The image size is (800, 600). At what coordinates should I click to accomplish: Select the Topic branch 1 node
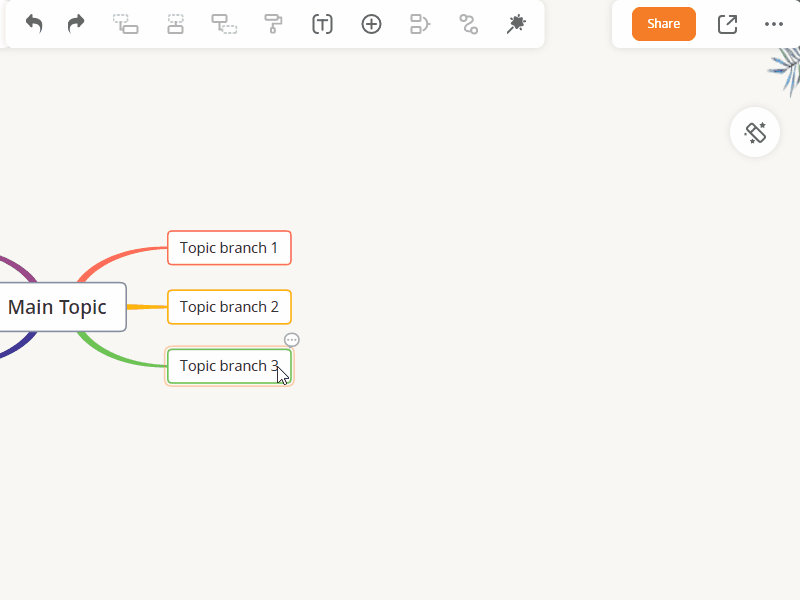tap(229, 248)
